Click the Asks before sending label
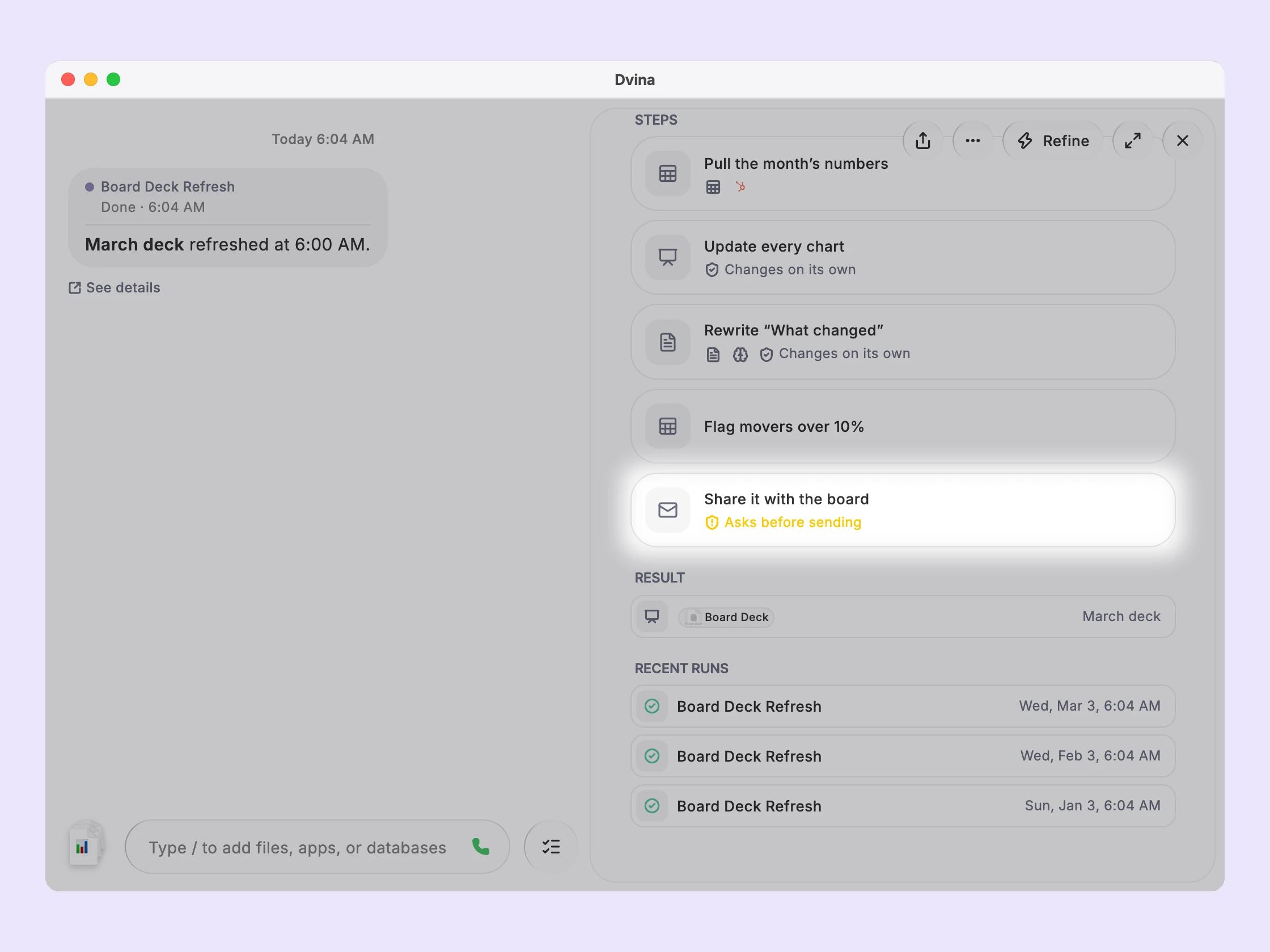Viewport: 1270px width, 952px height. click(x=792, y=522)
